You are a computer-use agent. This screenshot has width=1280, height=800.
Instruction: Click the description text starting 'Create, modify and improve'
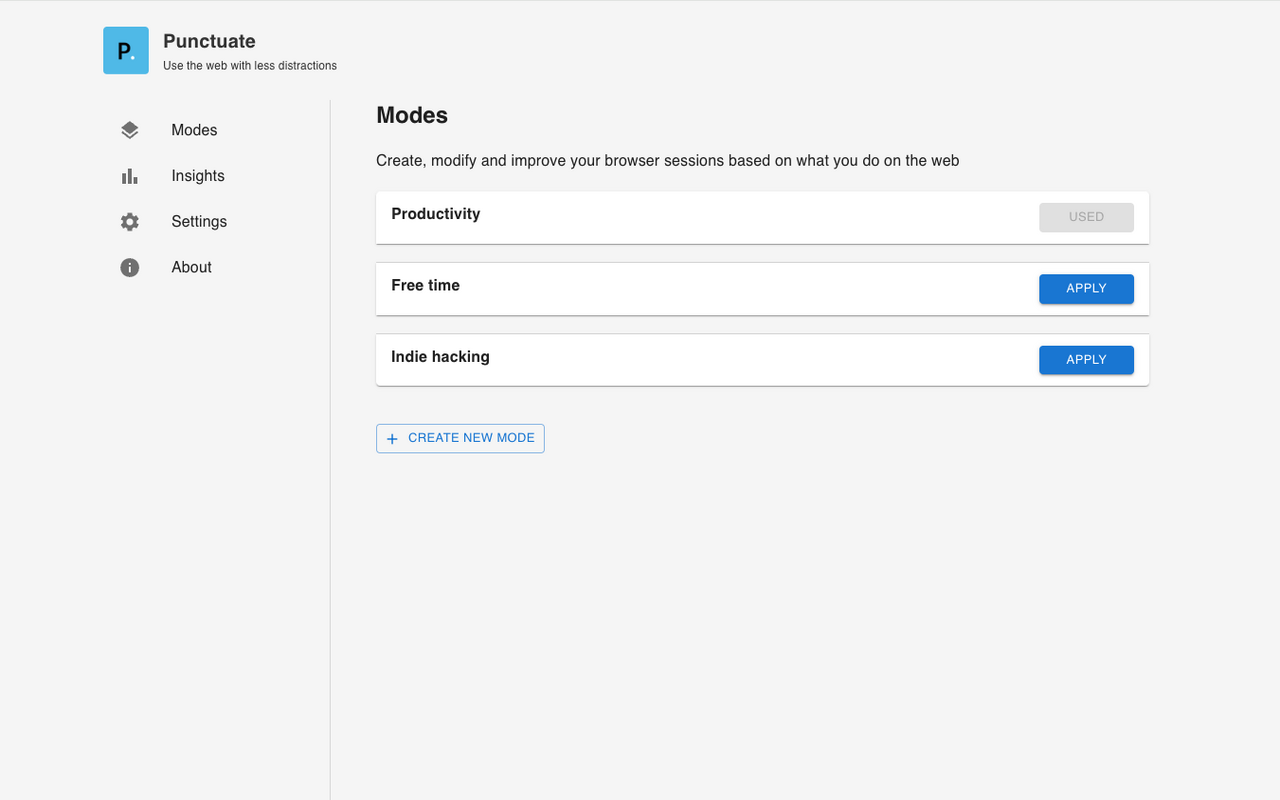click(x=668, y=160)
